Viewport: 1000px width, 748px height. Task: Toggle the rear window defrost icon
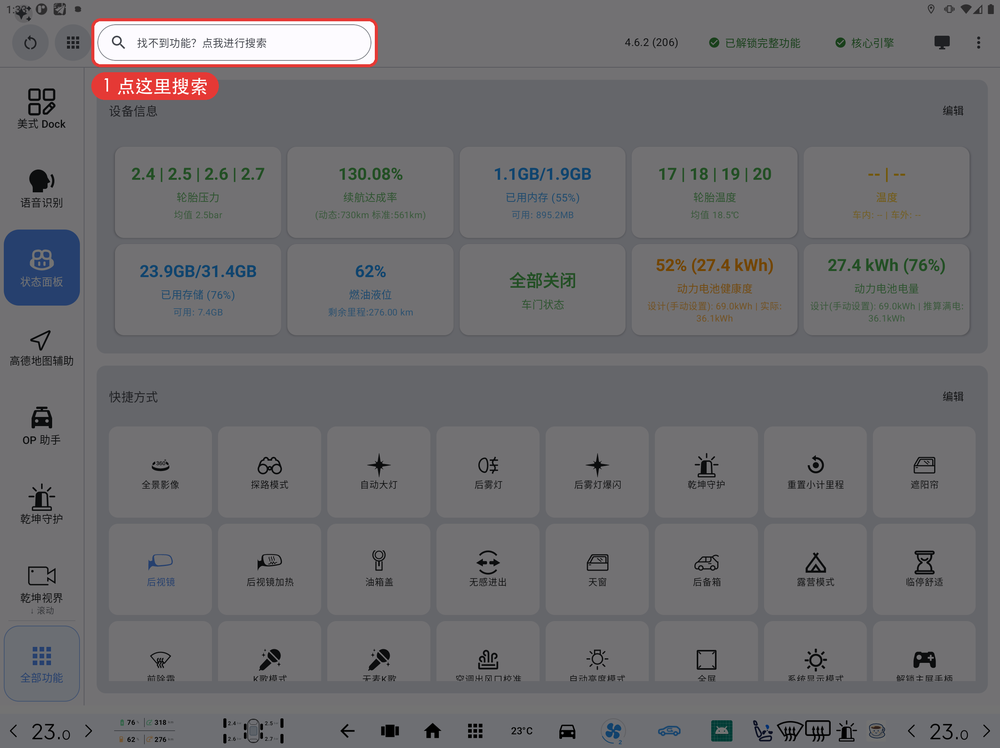pos(818,731)
